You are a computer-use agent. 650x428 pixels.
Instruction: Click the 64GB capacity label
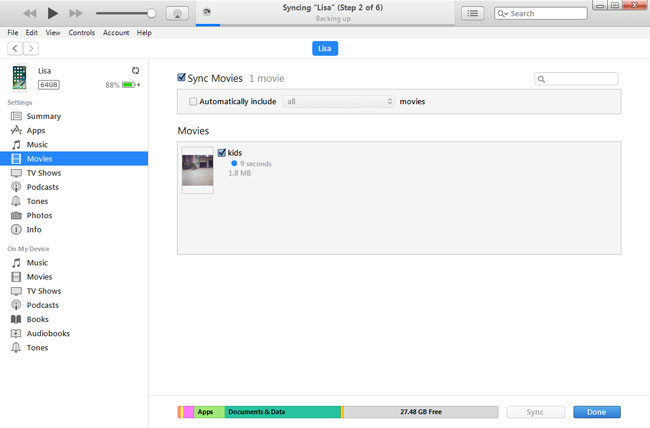click(x=49, y=85)
